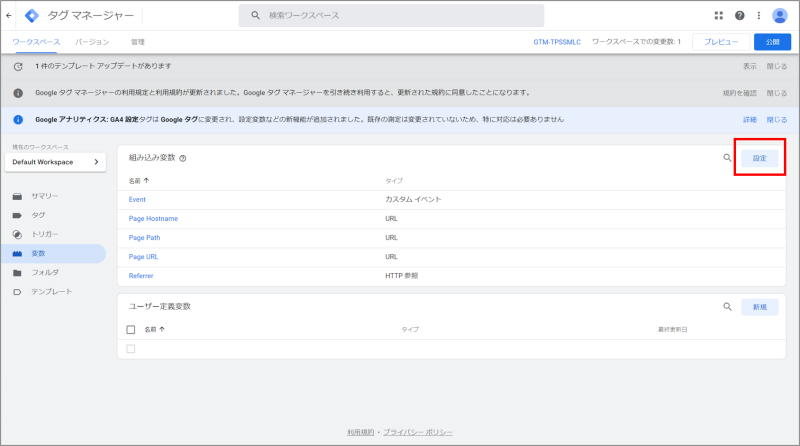Click the 最終更新日 column header

(x=672, y=330)
